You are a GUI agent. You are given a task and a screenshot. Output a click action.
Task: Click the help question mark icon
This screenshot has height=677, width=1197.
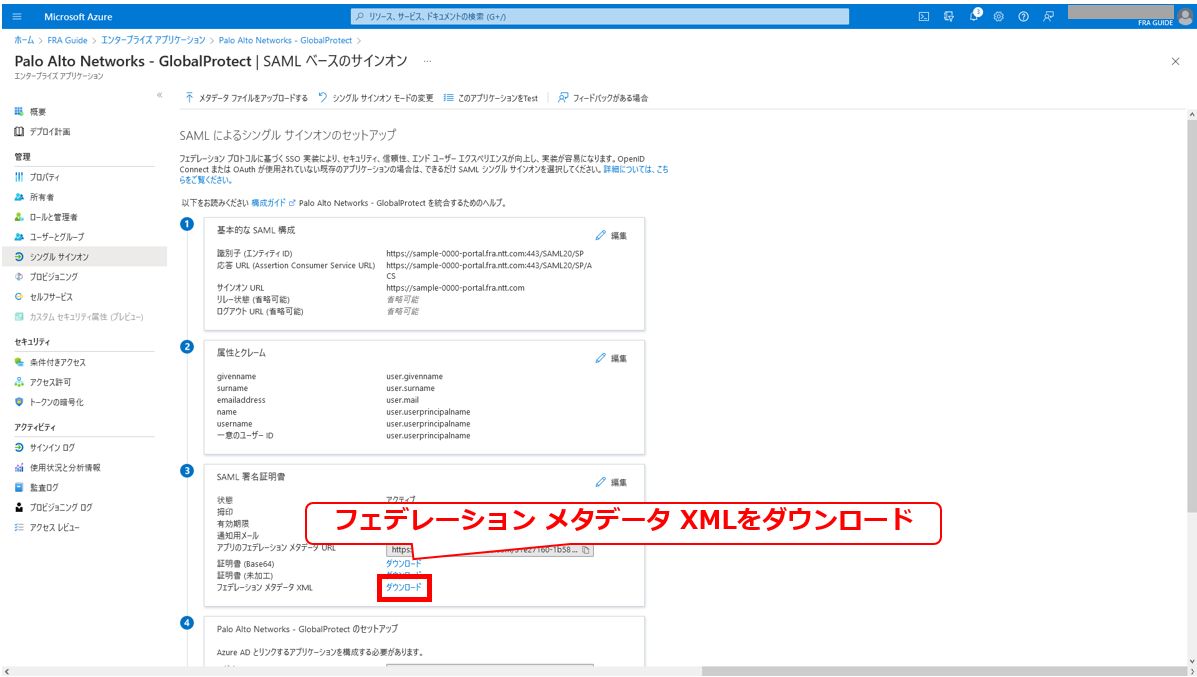(x=1023, y=16)
